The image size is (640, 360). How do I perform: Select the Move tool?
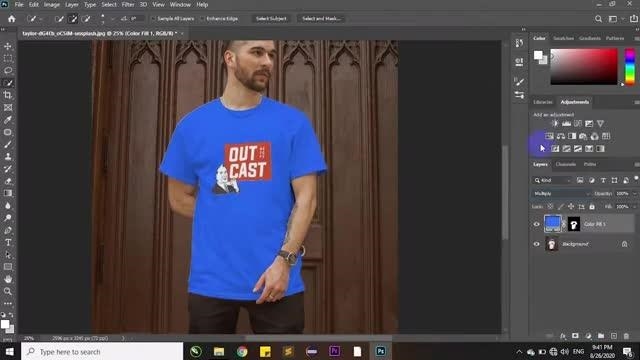[x=8, y=46]
